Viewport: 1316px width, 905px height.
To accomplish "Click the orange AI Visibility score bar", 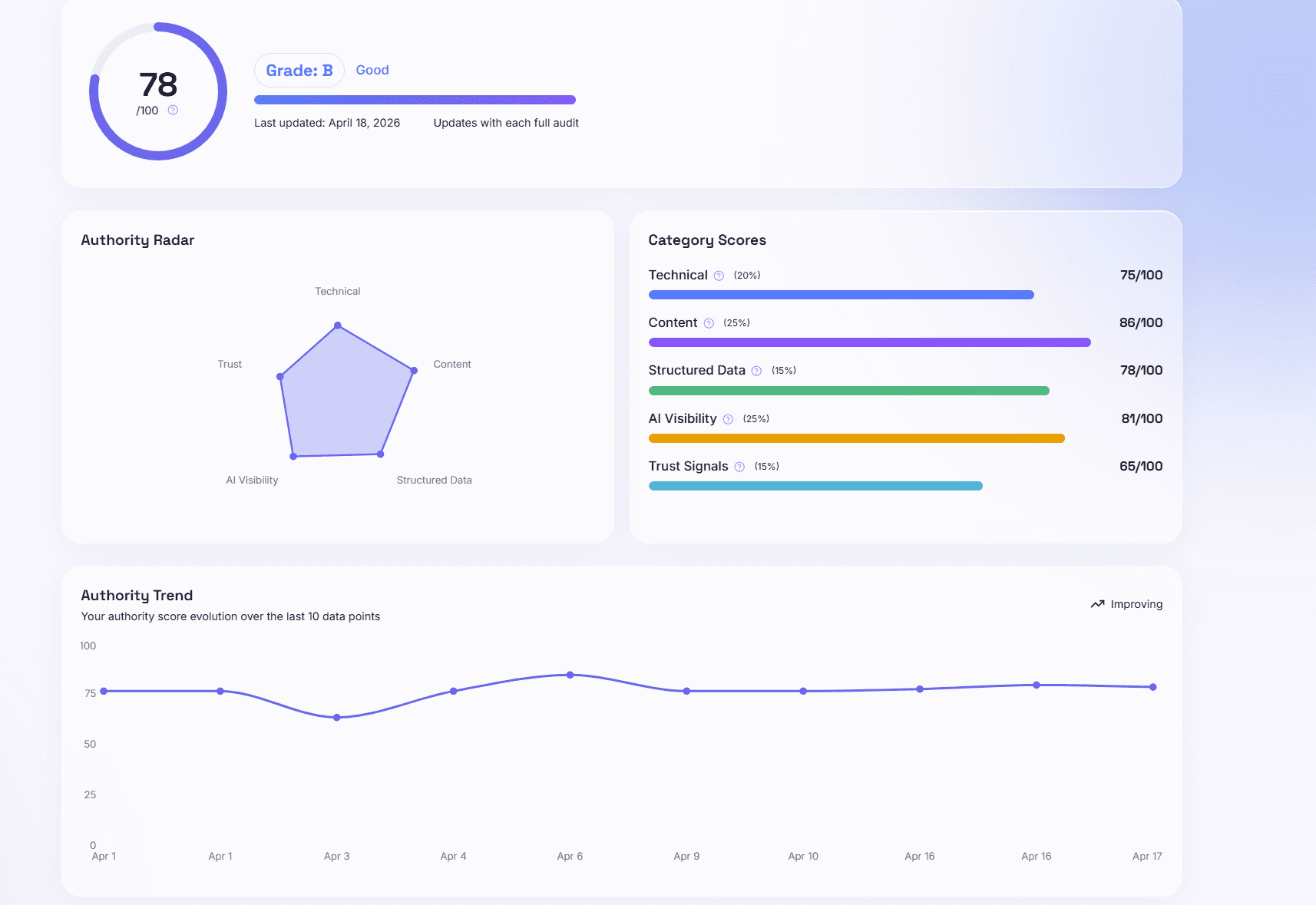I will point(856,438).
